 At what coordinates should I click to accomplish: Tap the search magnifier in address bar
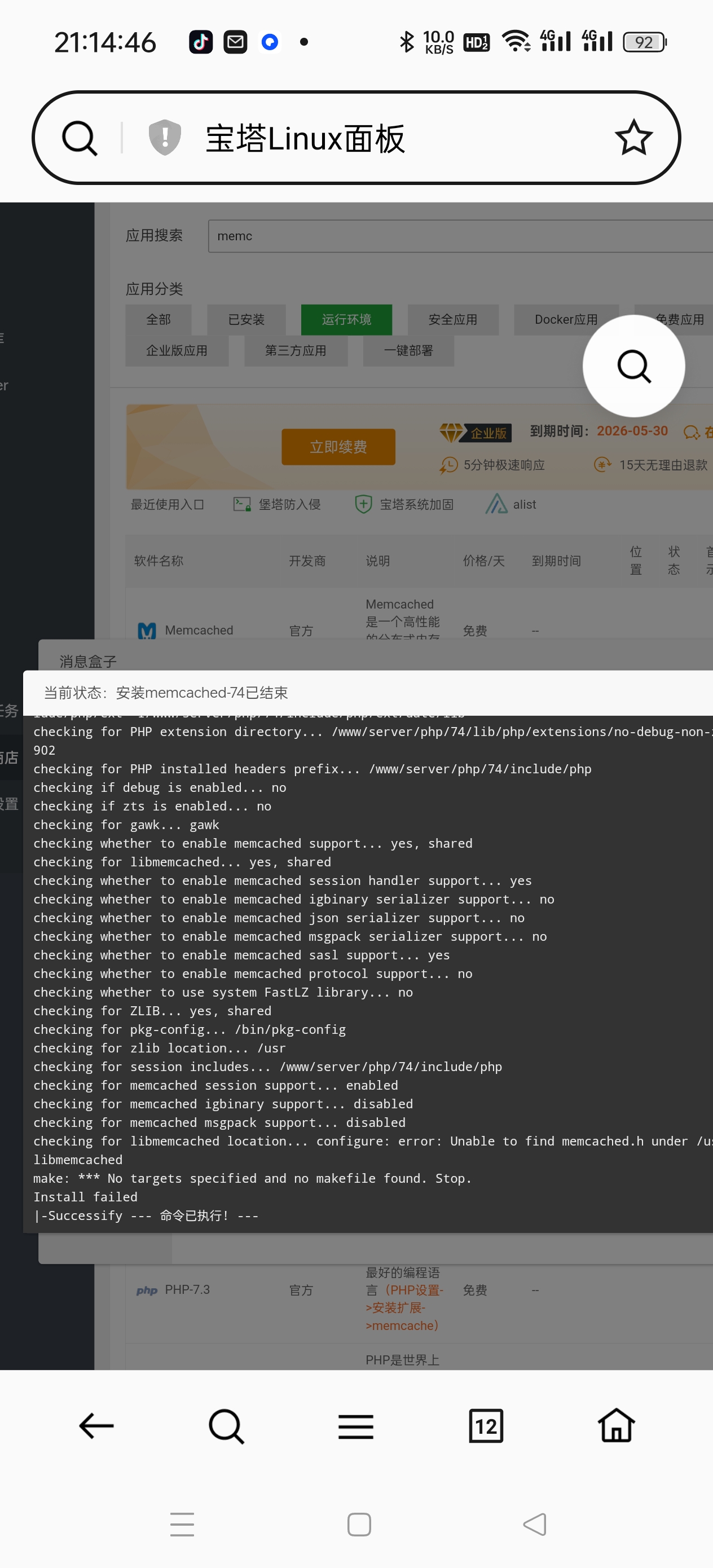[x=80, y=138]
